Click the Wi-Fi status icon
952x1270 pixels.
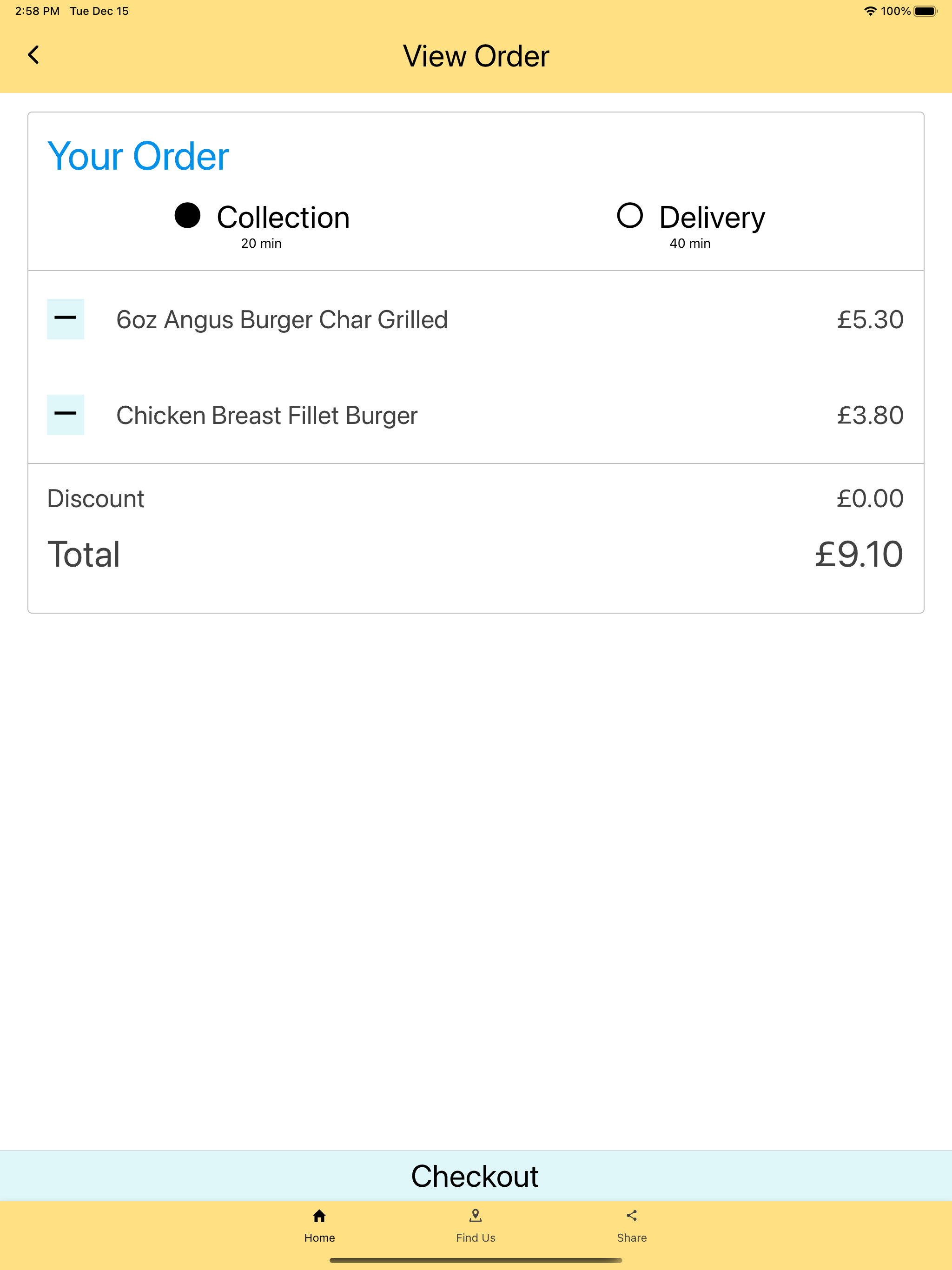pos(870,11)
